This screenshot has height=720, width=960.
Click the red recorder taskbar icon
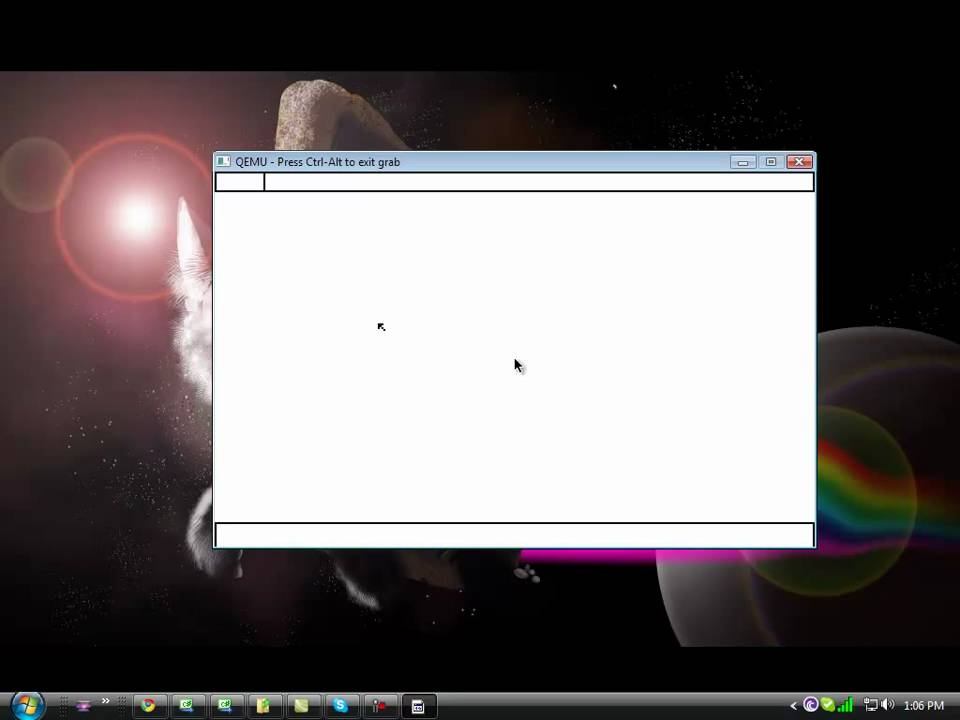pos(379,705)
